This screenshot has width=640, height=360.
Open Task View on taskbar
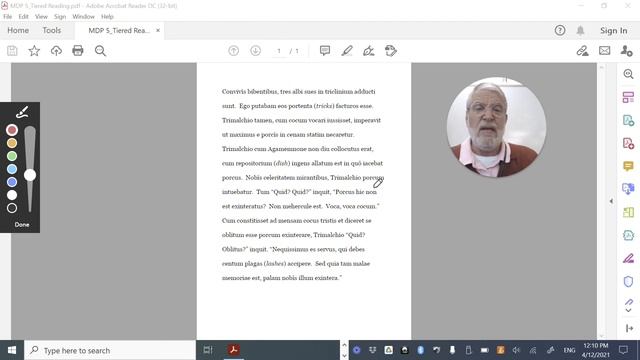(208, 350)
